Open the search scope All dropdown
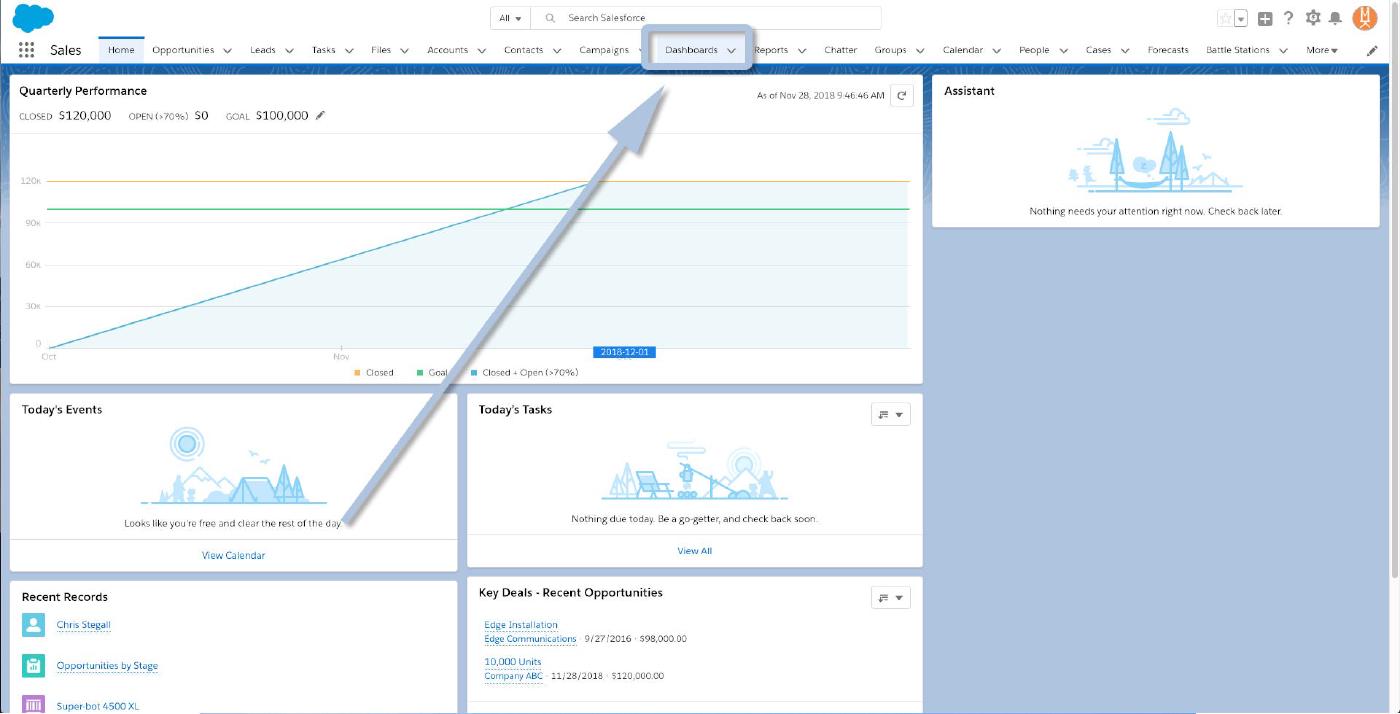 pos(510,18)
